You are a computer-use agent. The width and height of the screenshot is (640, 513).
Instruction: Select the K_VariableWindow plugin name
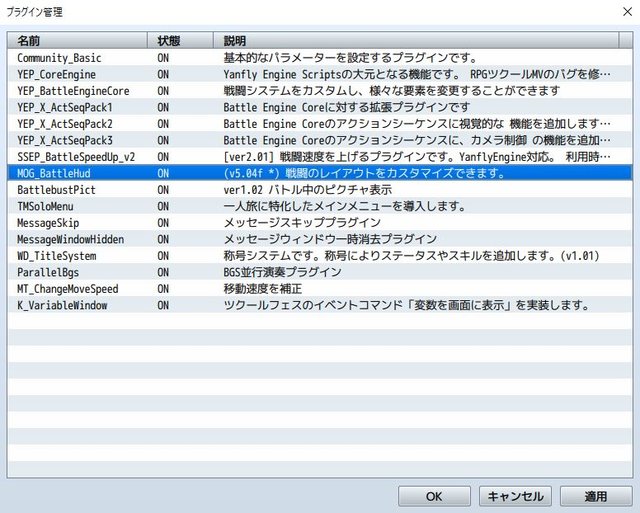point(62,305)
